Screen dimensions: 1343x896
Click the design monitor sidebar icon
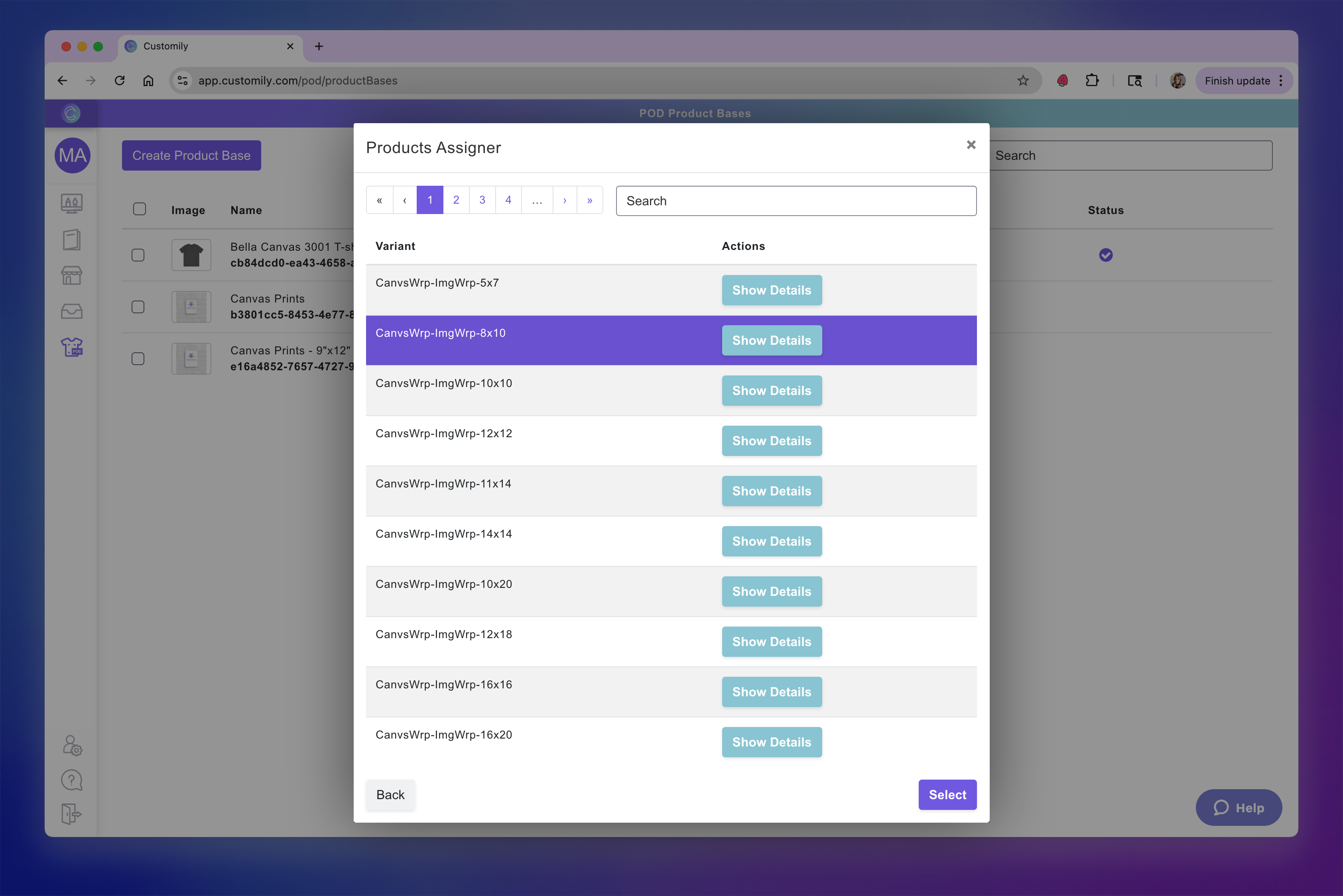[72, 203]
